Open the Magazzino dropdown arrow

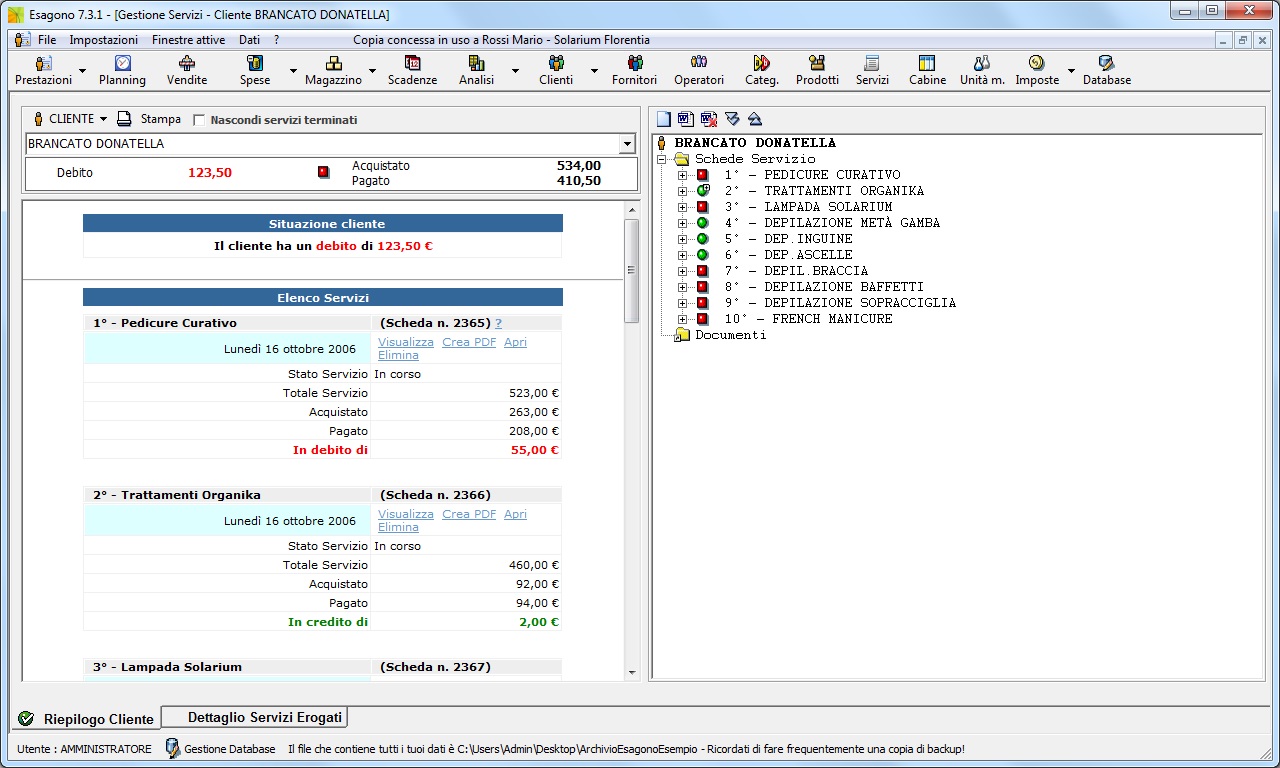point(372,71)
